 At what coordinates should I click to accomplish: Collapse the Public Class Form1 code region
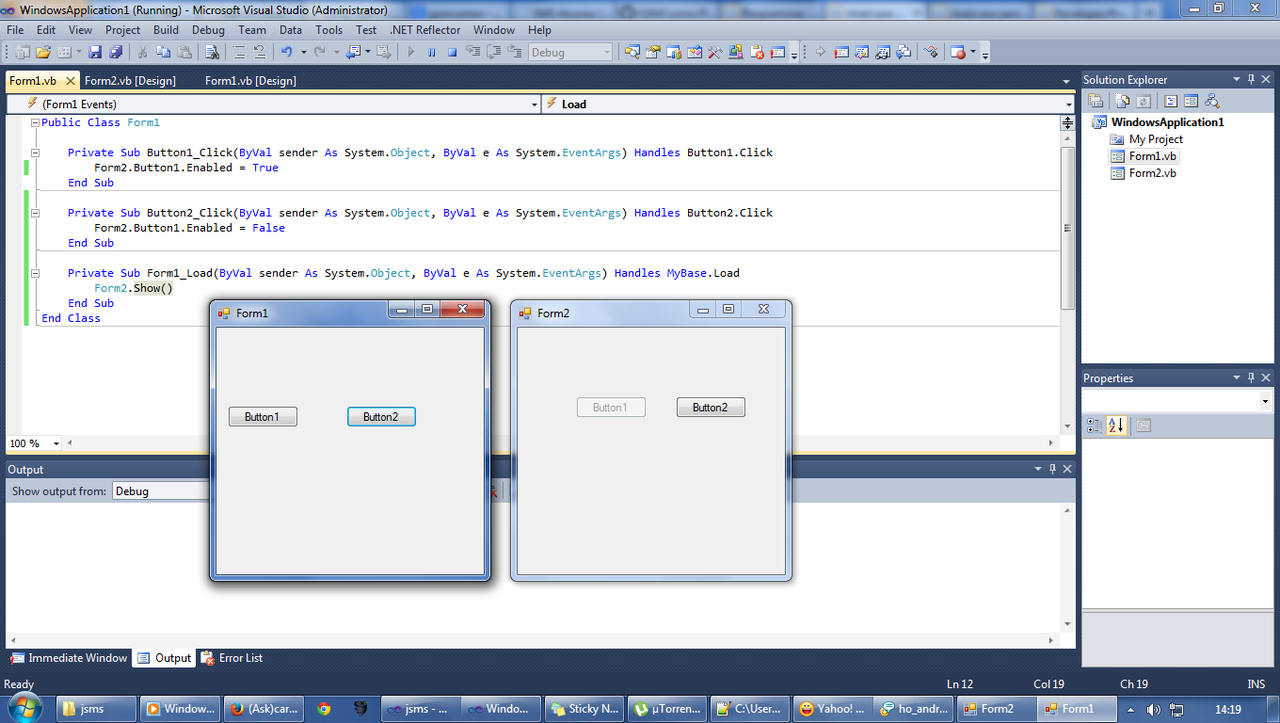click(35, 122)
